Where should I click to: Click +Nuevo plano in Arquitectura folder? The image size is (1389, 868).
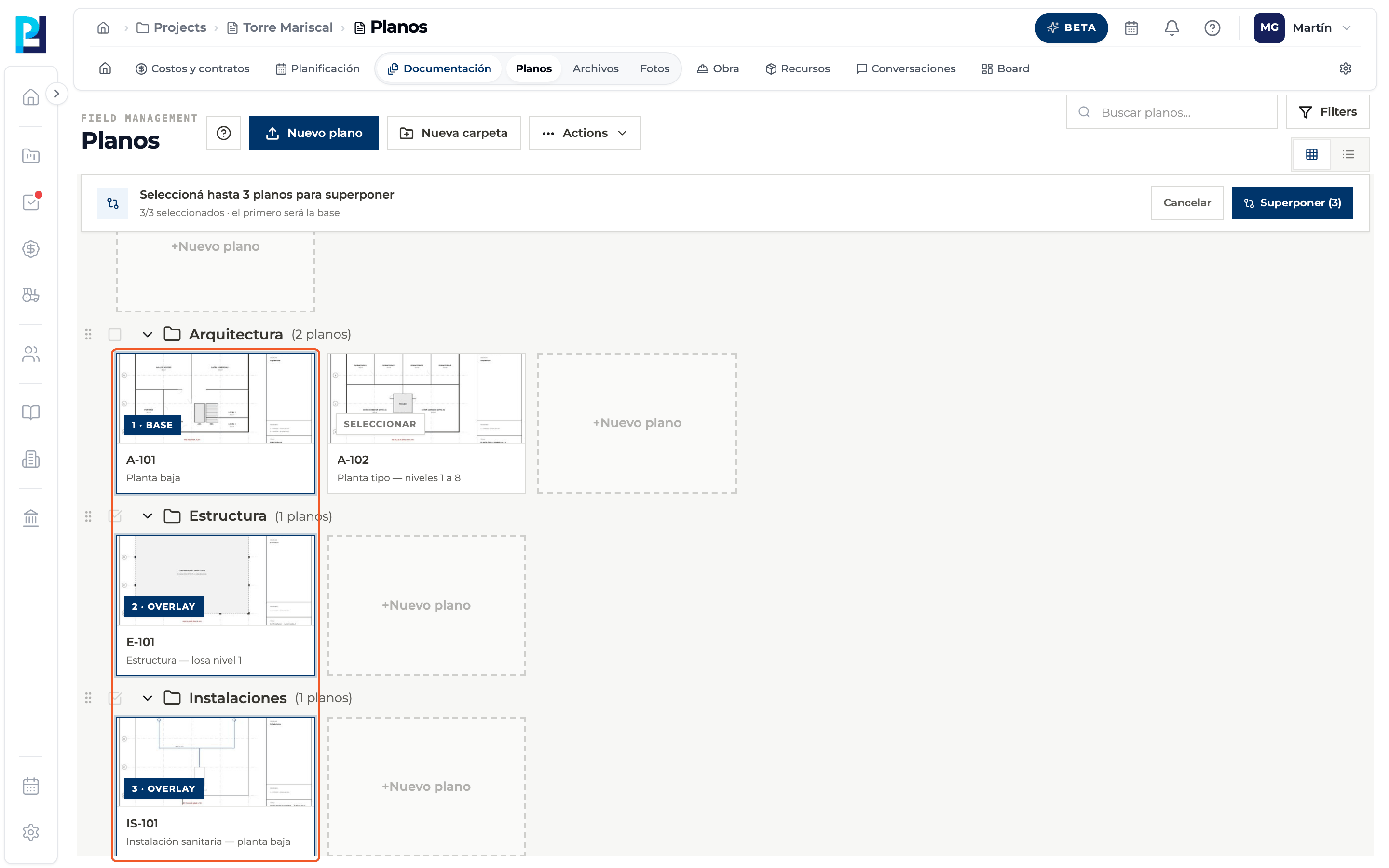point(637,423)
